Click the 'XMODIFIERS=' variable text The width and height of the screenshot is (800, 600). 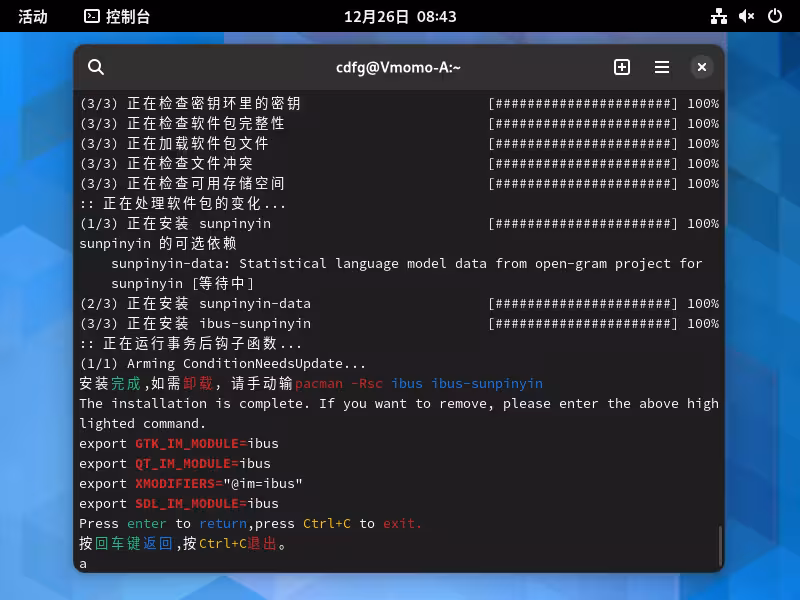click(179, 484)
